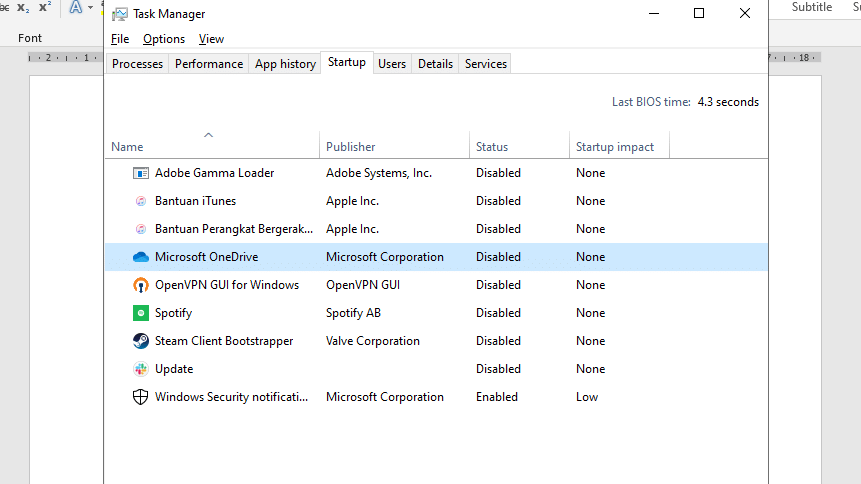Click the Update entry's colorful icon
The image size is (861, 484).
[141, 369]
